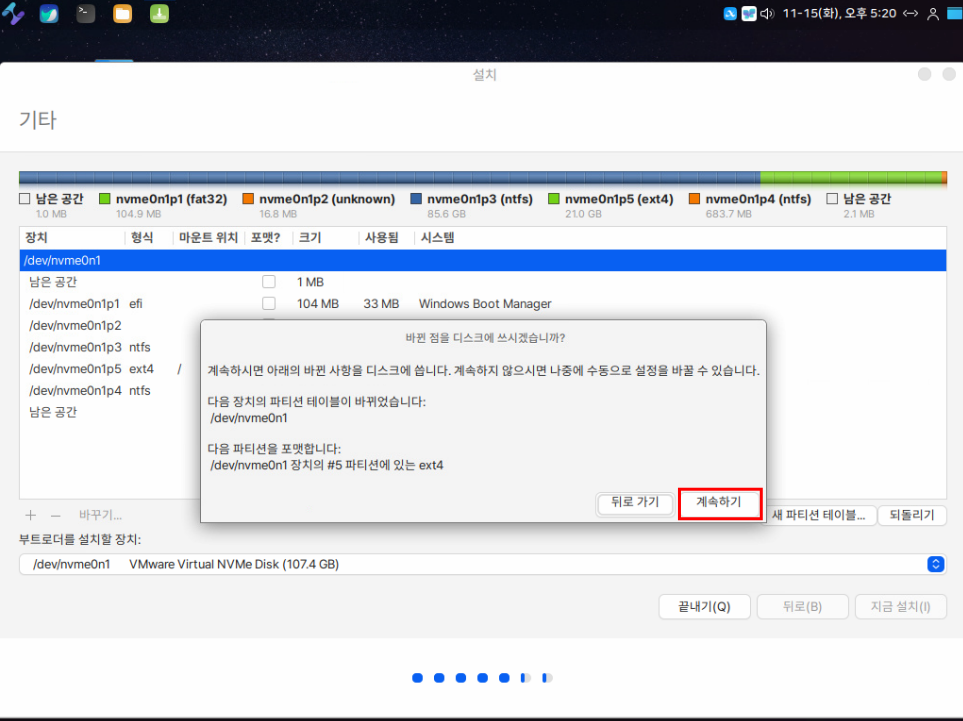Open the terminal icon in the top panel
The height and width of the screenshot is (721, 963).
coord(86,14)
